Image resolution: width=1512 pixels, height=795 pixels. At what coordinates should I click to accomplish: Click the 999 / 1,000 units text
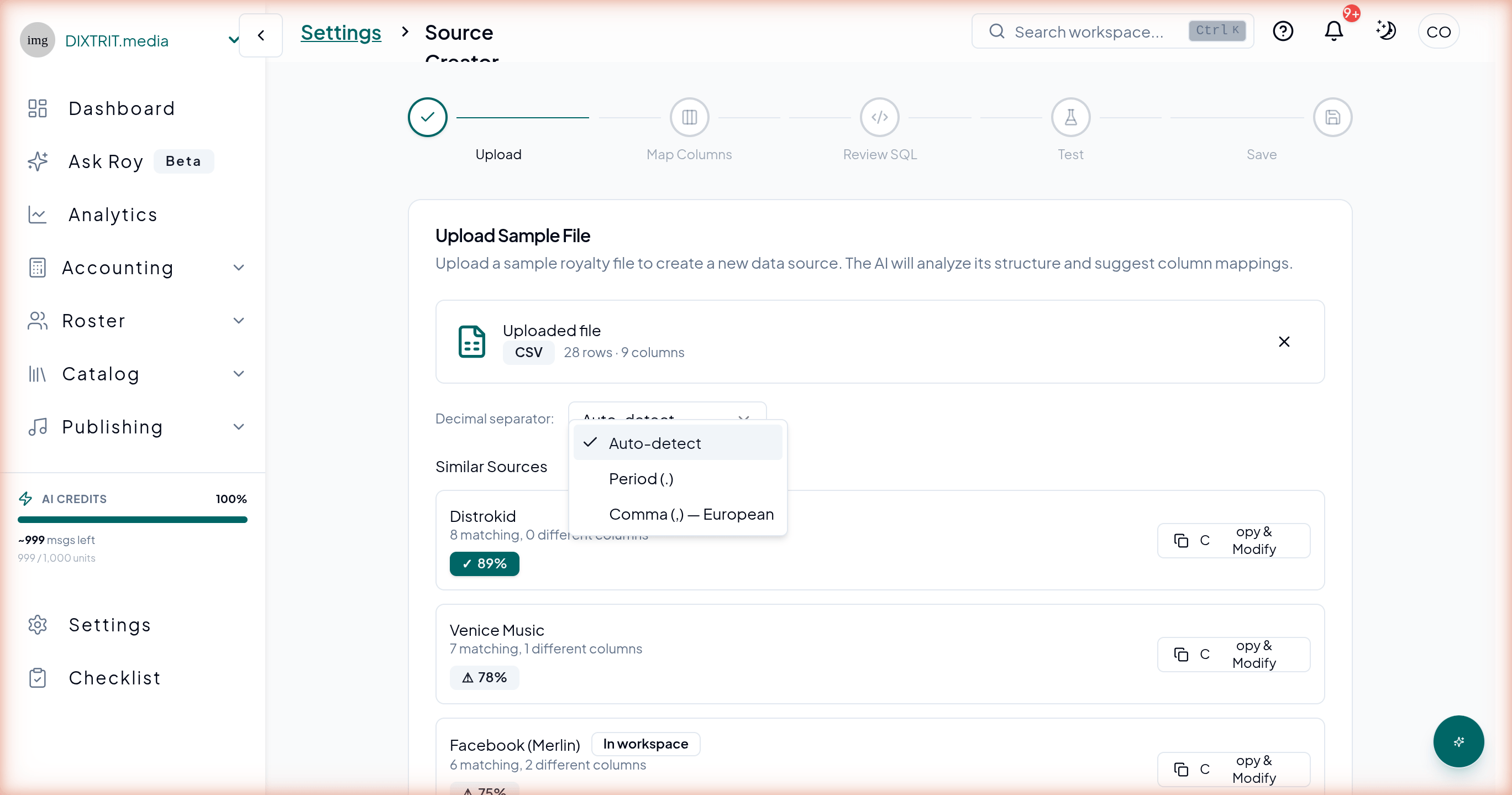(56, 558)
